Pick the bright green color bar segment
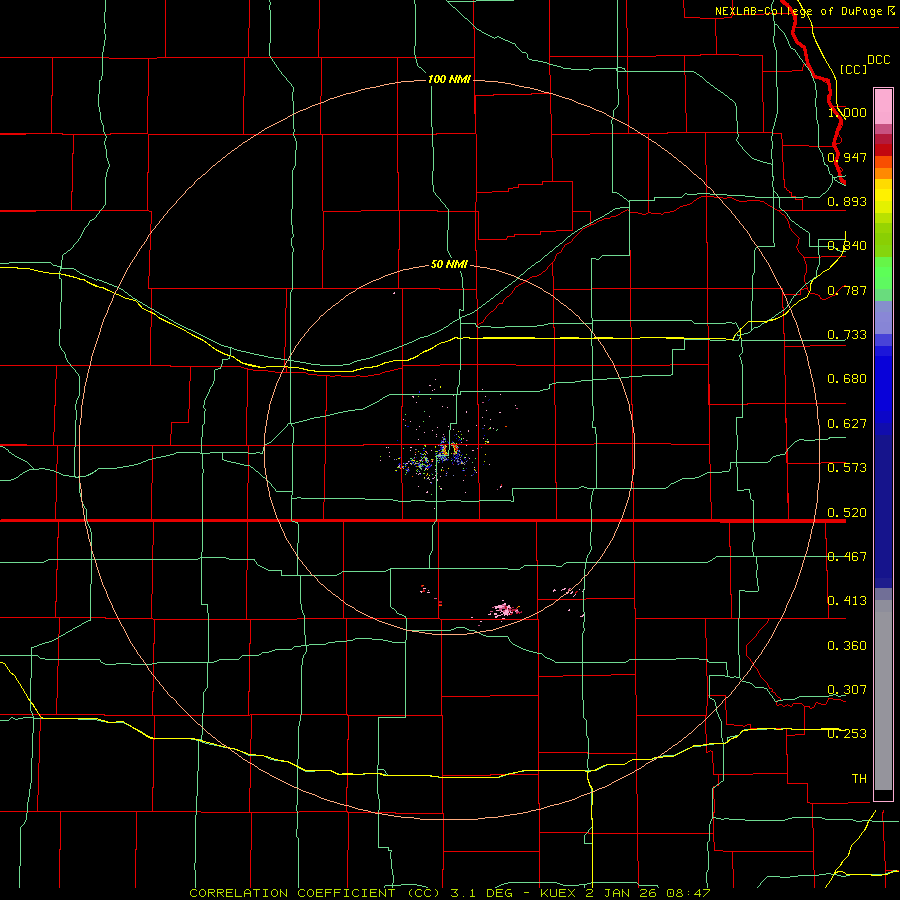 coord(883,273)
